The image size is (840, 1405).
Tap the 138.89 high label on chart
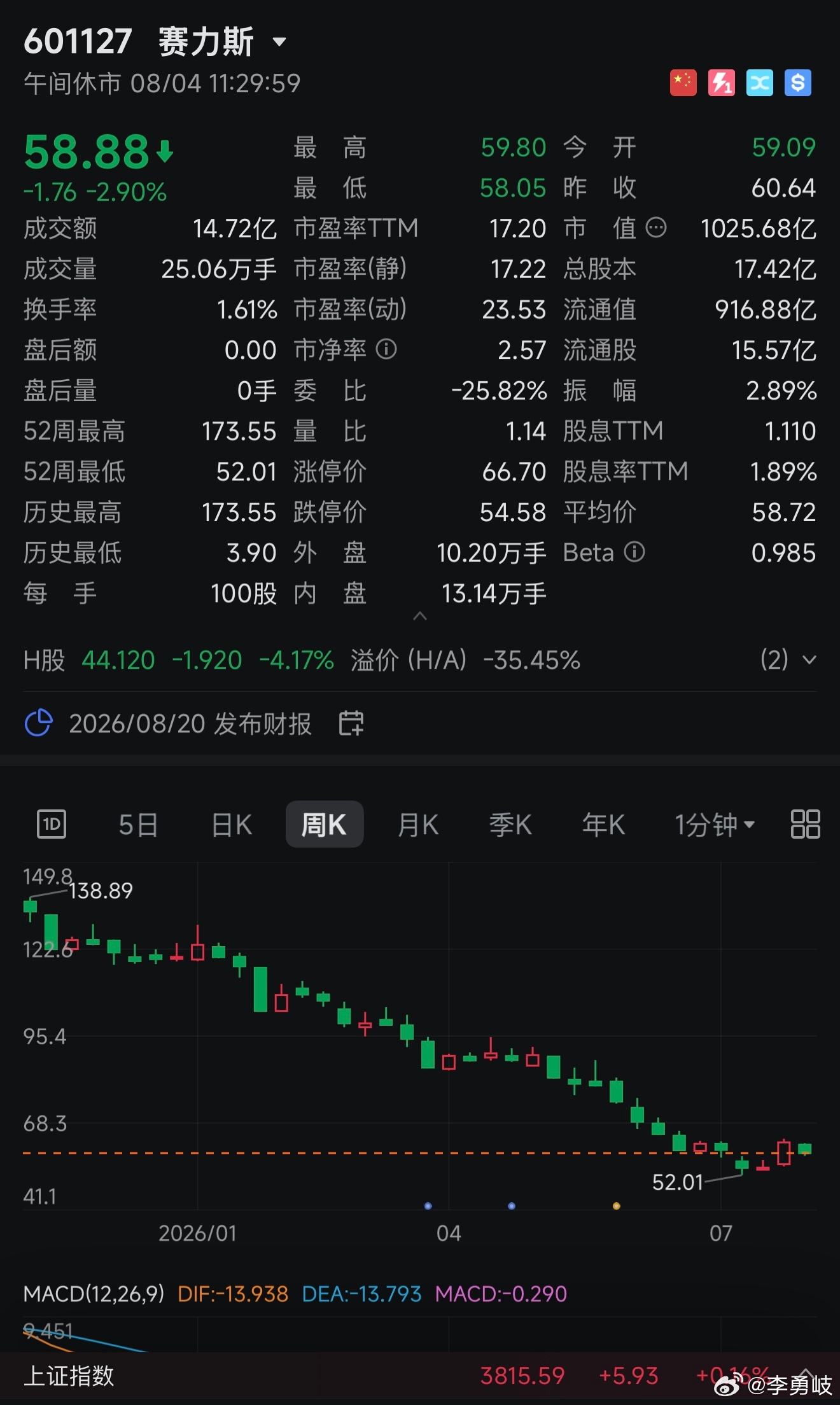[101, 891]
